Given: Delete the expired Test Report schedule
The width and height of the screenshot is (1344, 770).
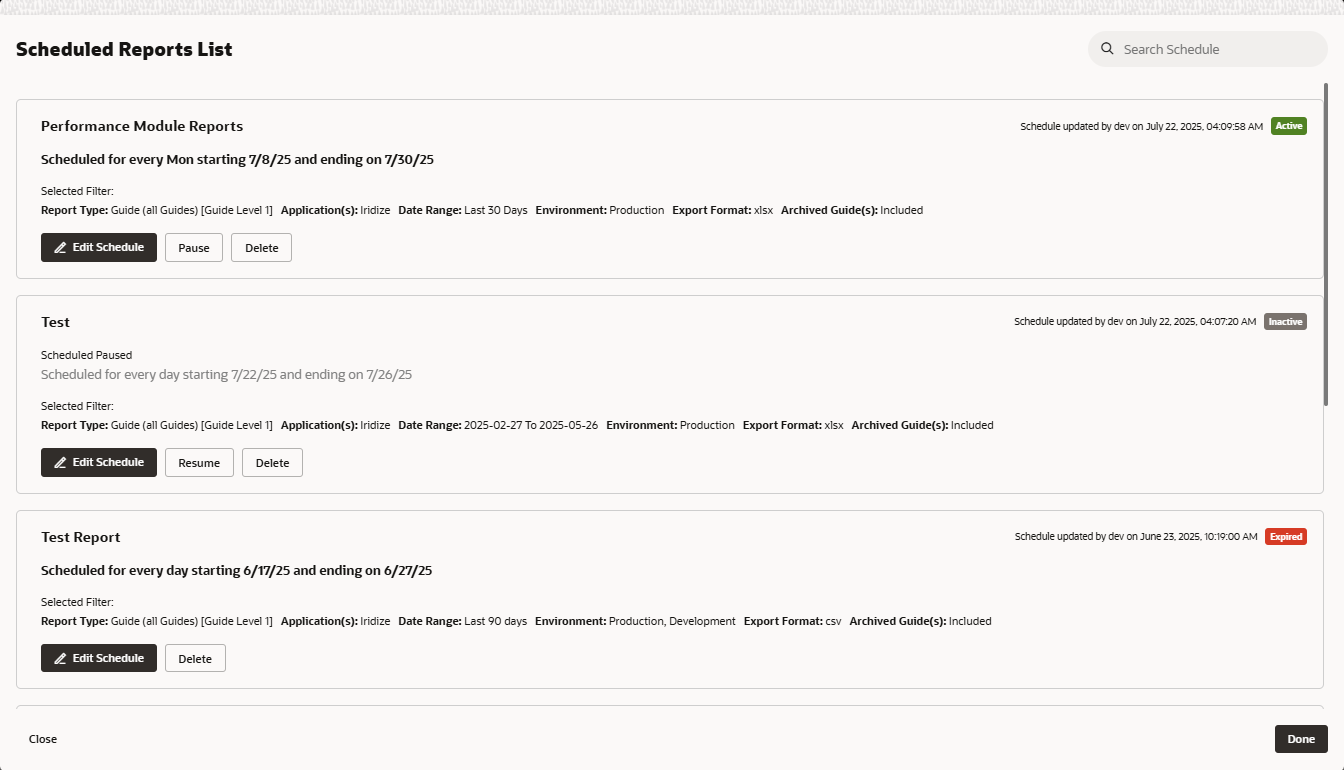Looking at the screenshot, I should pos(195,659).
